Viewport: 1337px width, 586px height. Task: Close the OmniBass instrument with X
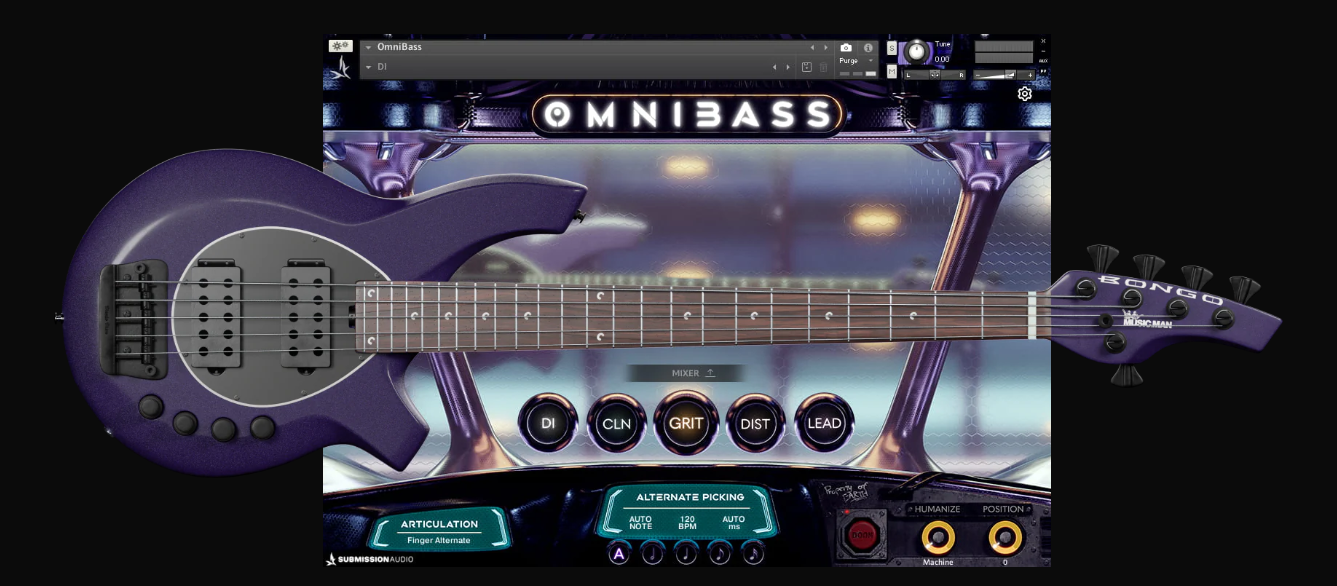[x=1043, y=41]
